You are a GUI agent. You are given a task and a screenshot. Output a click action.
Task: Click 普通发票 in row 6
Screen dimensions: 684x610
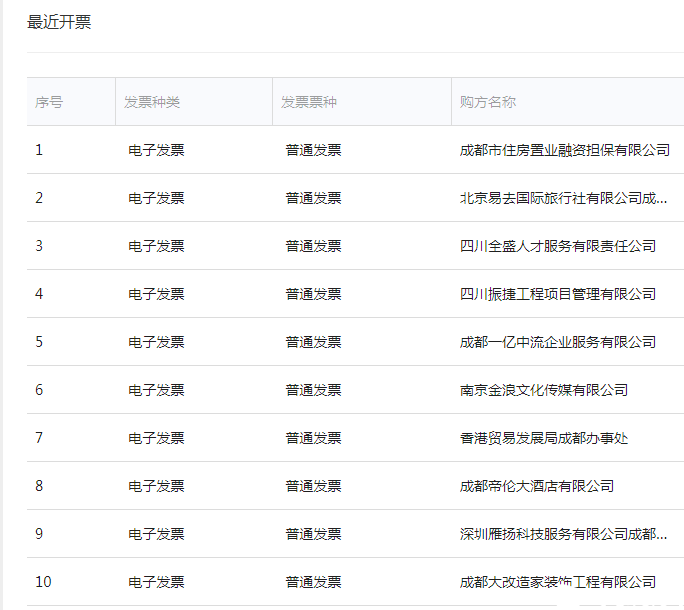coord(313,390)
